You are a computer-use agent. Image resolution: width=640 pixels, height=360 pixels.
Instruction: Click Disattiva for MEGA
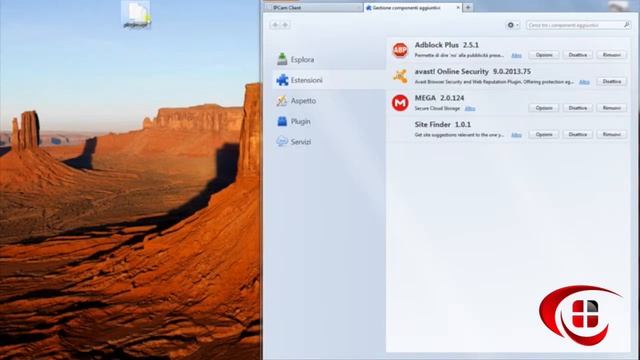point(578,108)
